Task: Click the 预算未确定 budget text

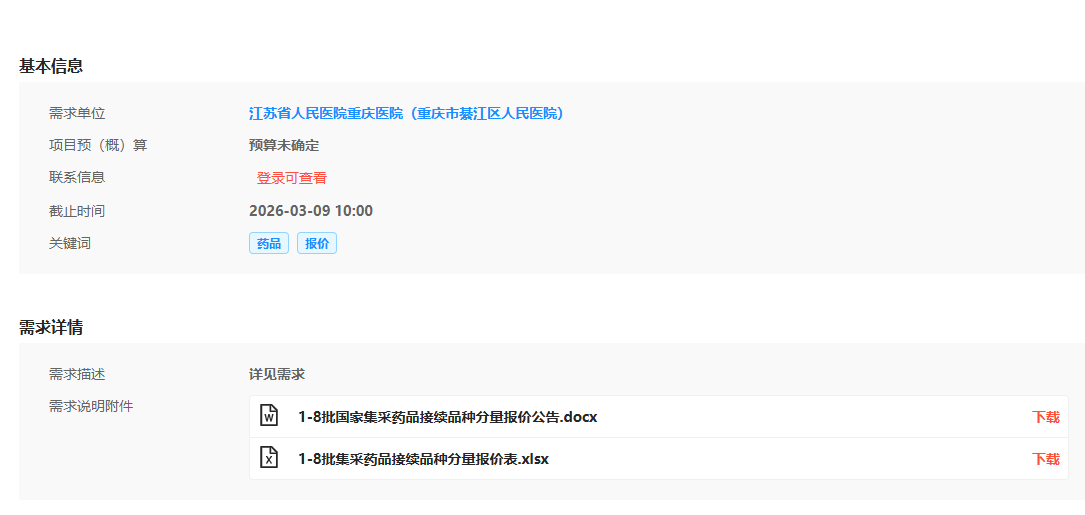Action: tap(284, 145)
